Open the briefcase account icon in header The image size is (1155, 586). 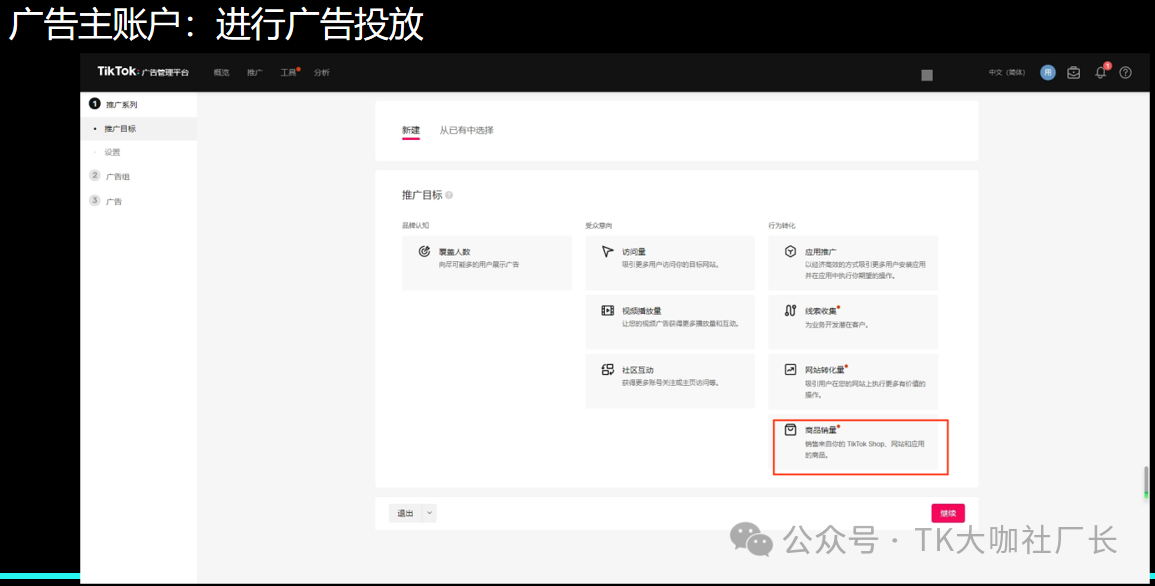click(x=1073, y=72)
